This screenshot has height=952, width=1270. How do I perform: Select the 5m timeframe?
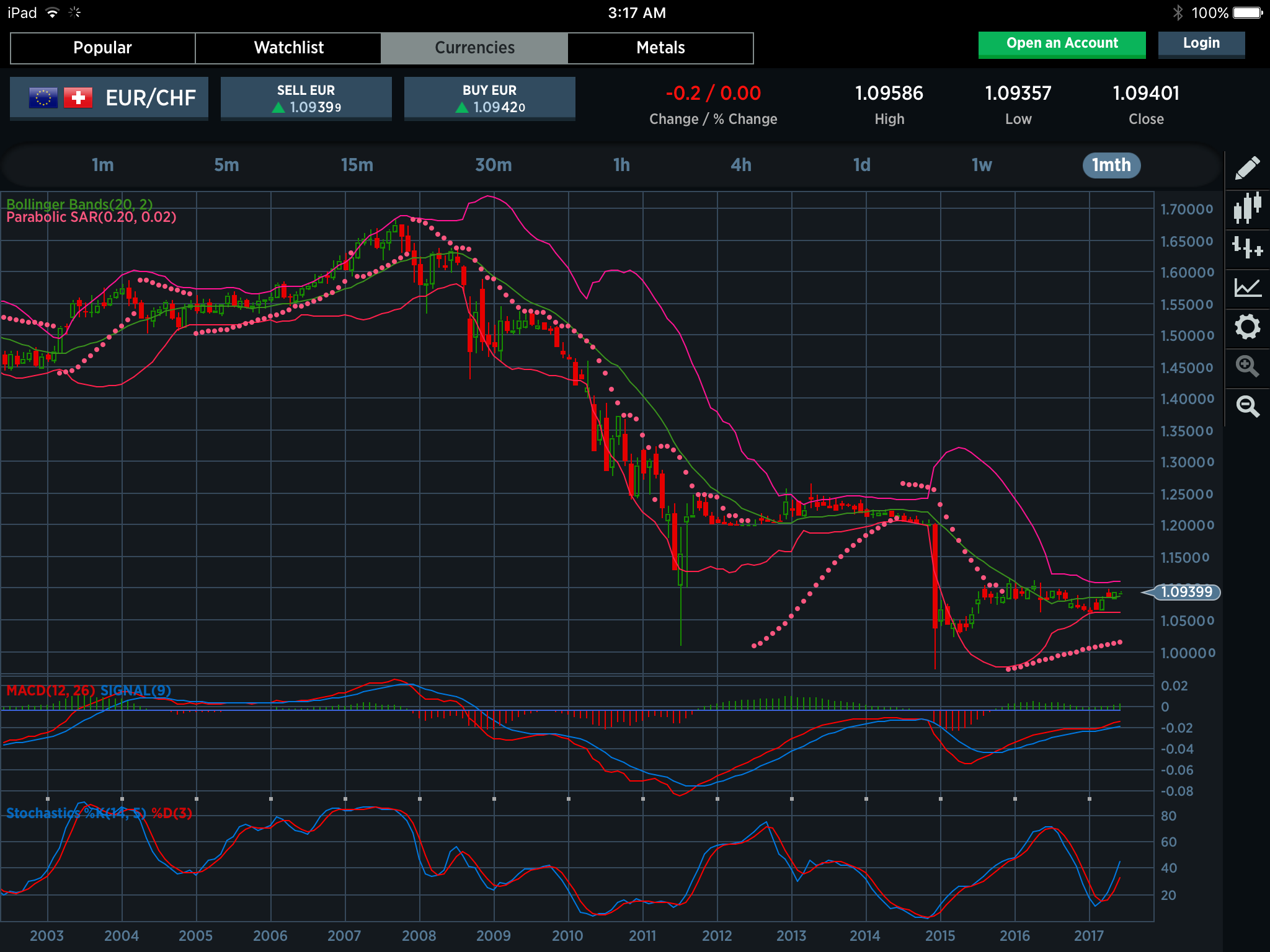coord(226,165)
